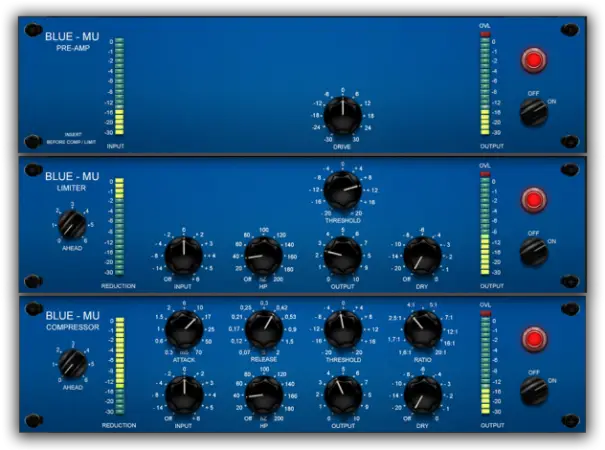This screenshot has width=605, height=450.
Task: Toggle the Compressor OFF/ON switch
Action: tap(534, 388)
